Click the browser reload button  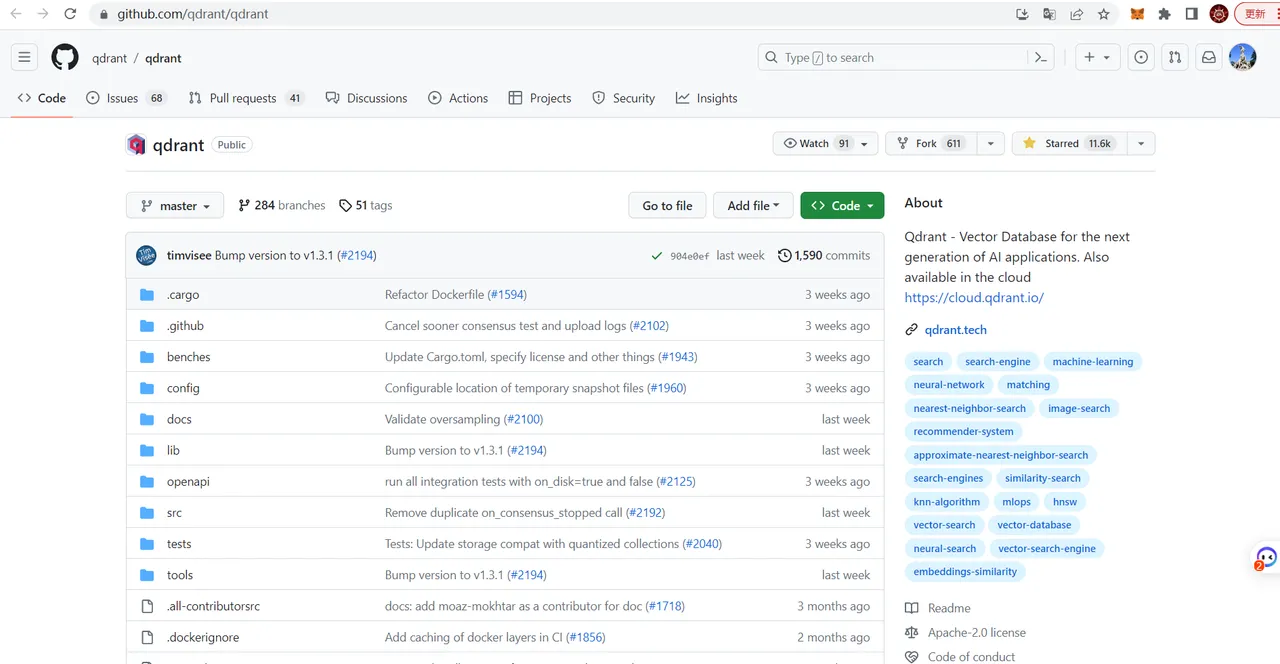coord(70,14)
